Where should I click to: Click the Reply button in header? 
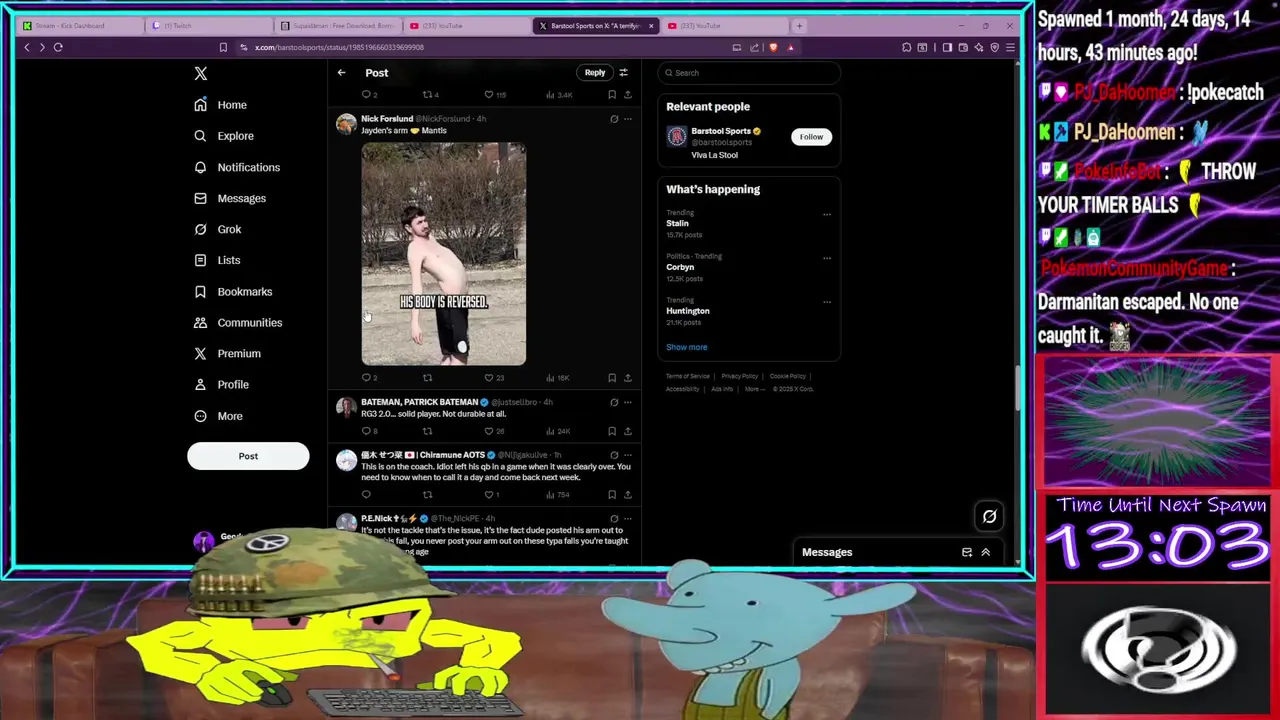pos(595,72)
